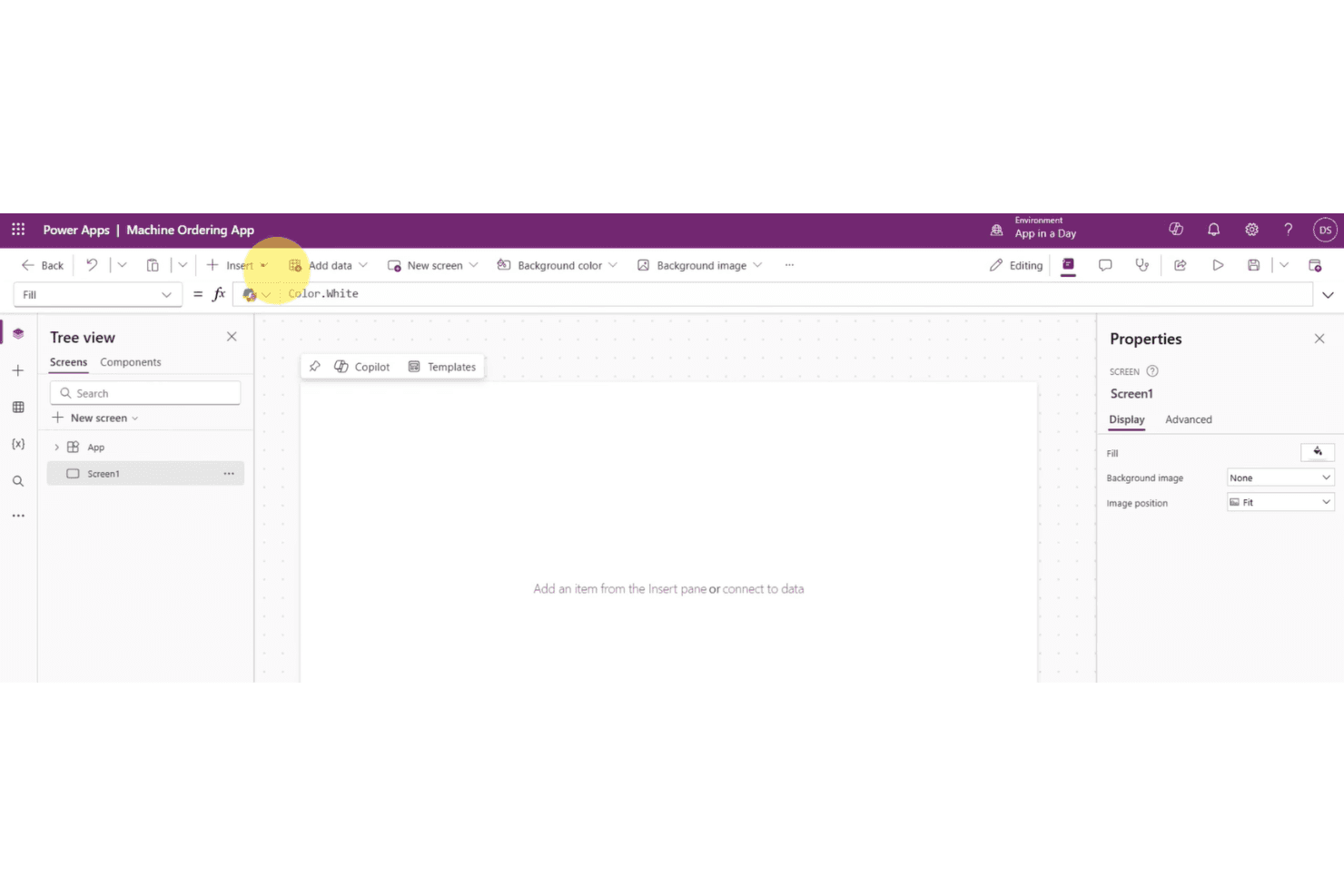Preview the app with Play icon
The height and width of the screenshot is (896, 1344).
coord(1218,265)
